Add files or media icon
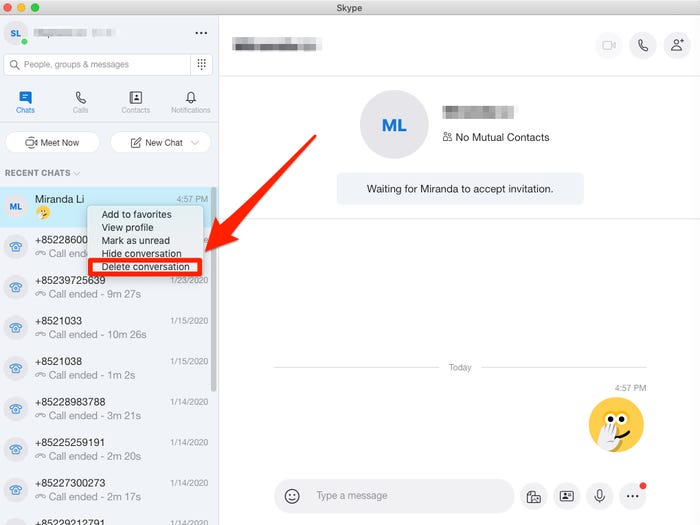Screen dimensions: 700x525 pos(533,496)
